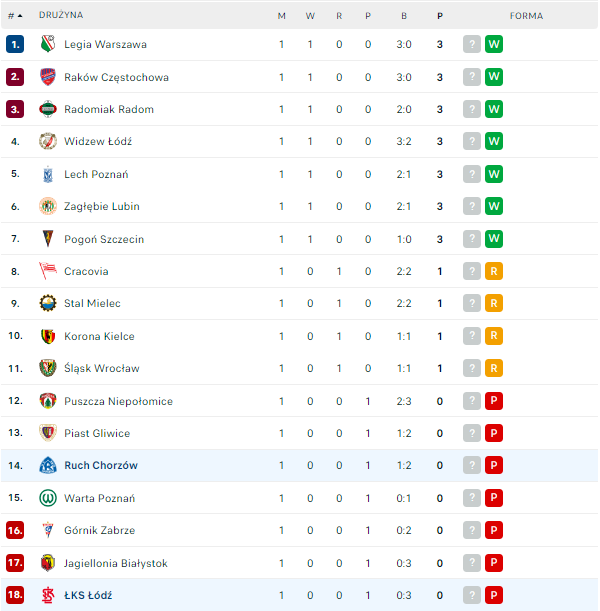Click Legia Warszawa's green W form badge
Viewport: 600px width, 611px height.
(493, 44)
